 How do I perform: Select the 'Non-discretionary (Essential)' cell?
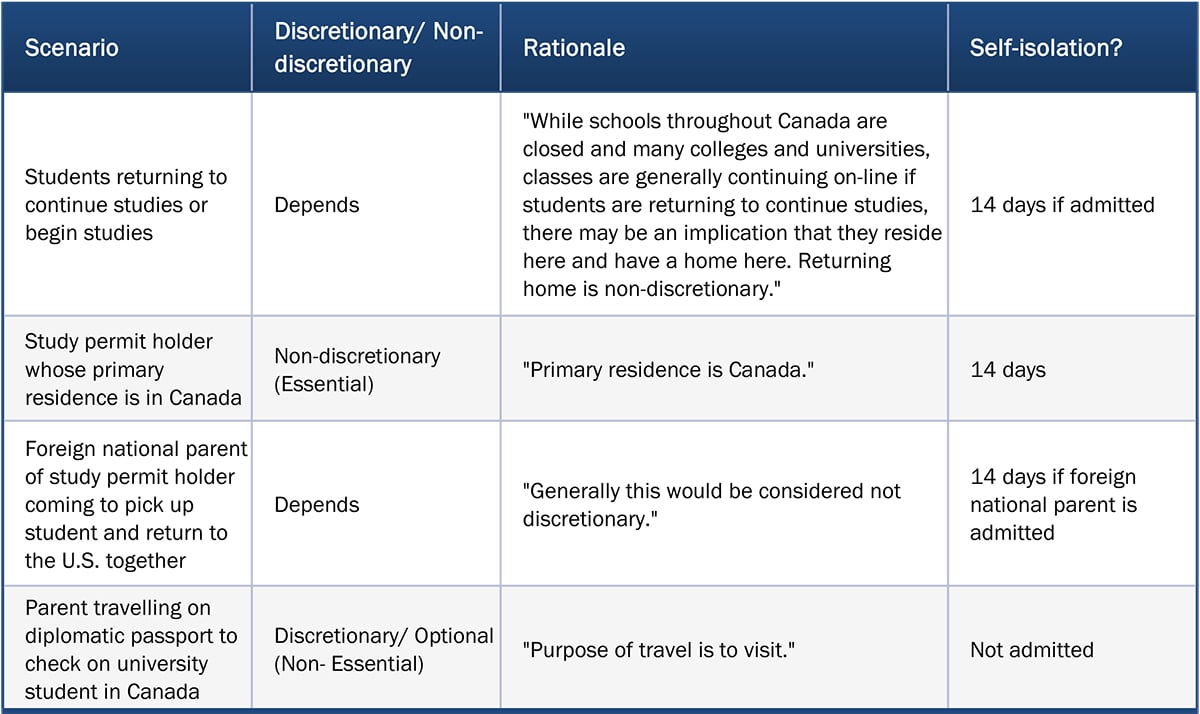[357, 369]
